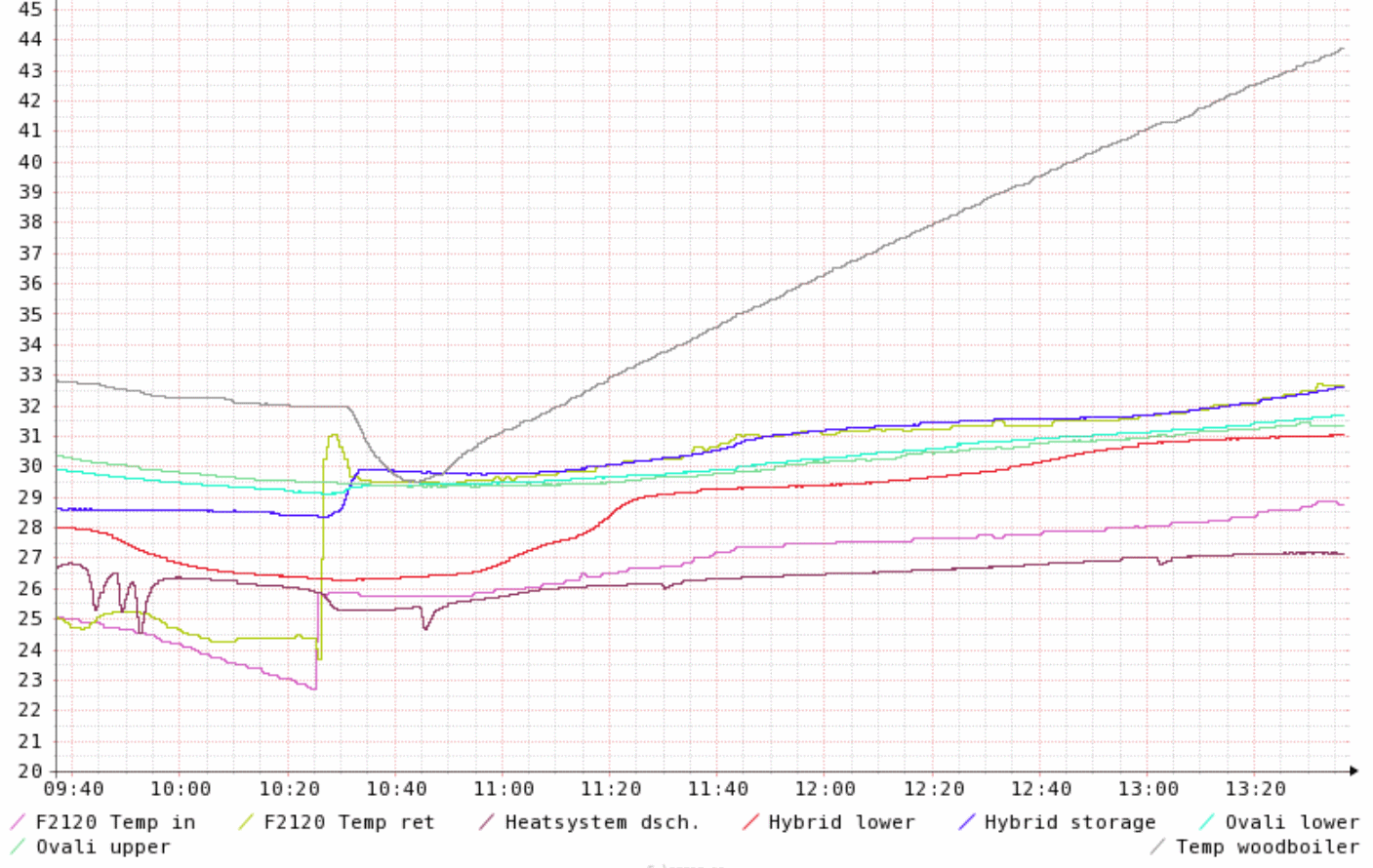Click the gray Temp woodboiler legend marker
This screenshot has height=868, width=1373.
1158,847
